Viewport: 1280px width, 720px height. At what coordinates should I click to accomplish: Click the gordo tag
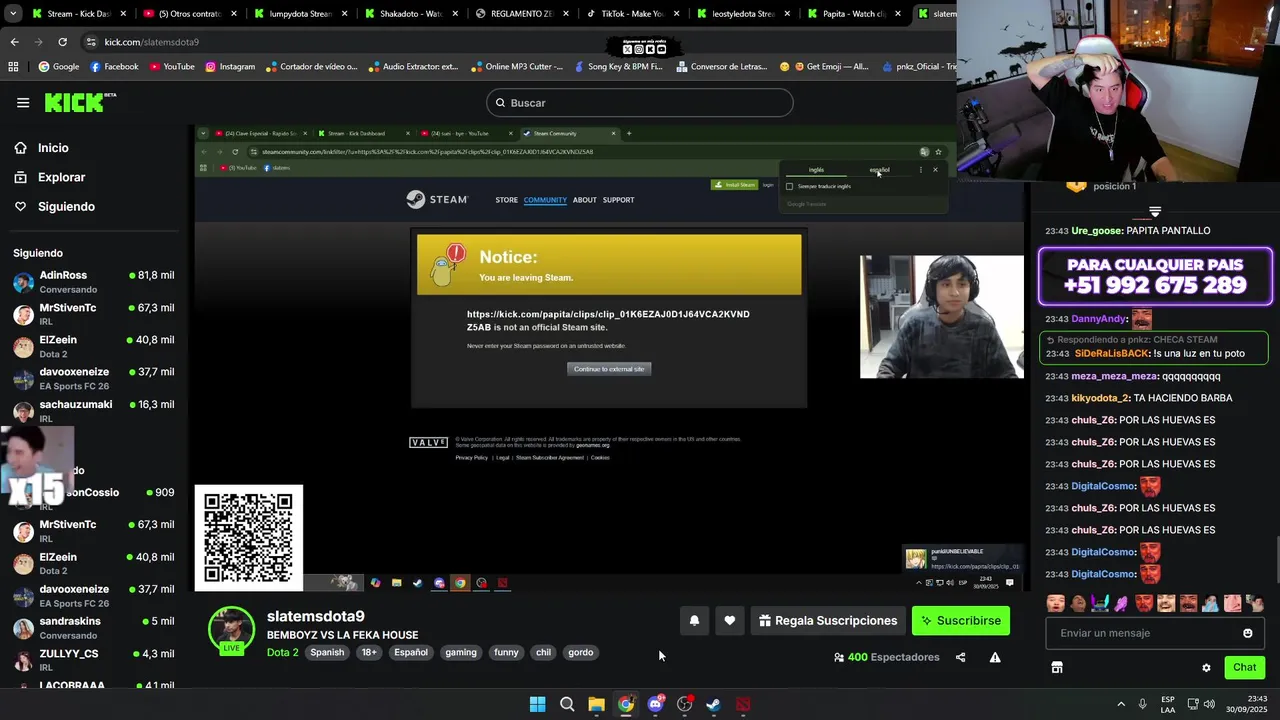[x=581, y=652]
